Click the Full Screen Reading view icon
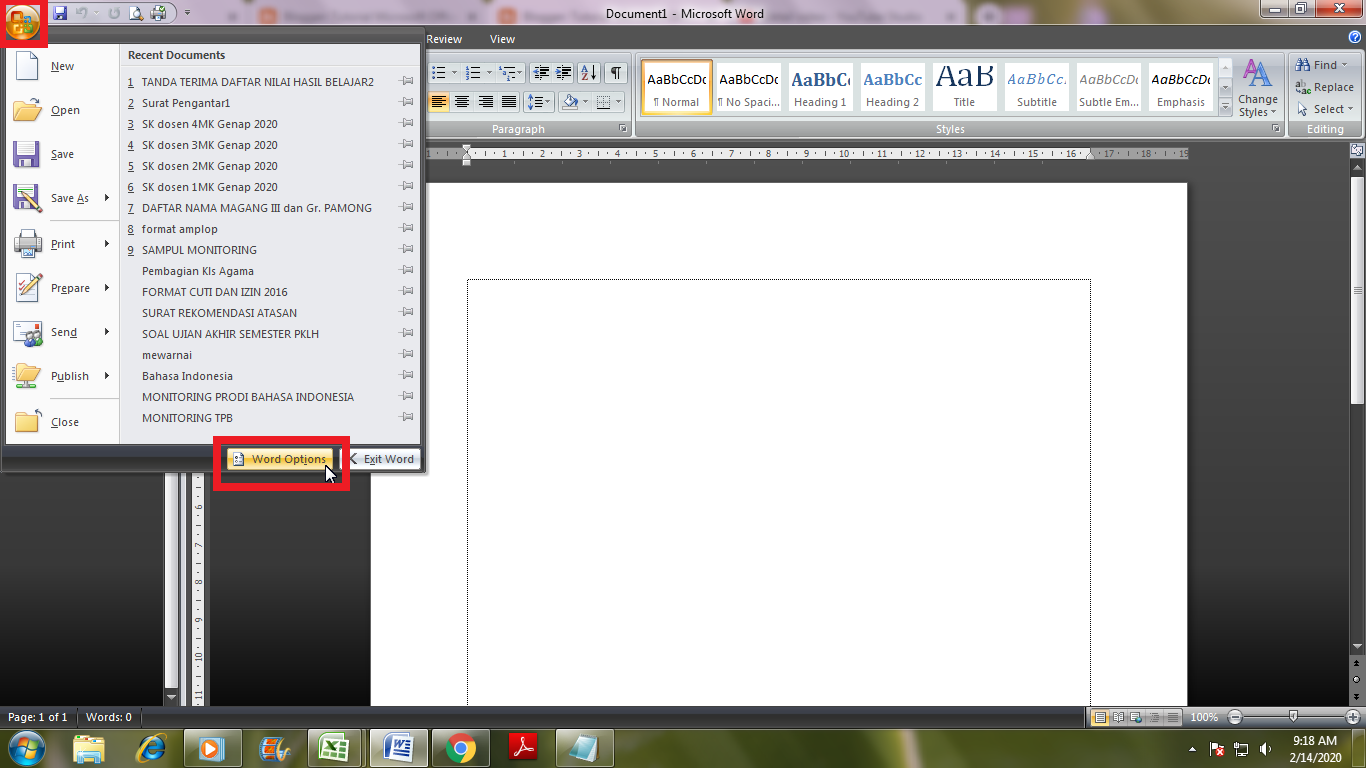This screenshot has height=768, width=1366. (x=1118, y=717)
